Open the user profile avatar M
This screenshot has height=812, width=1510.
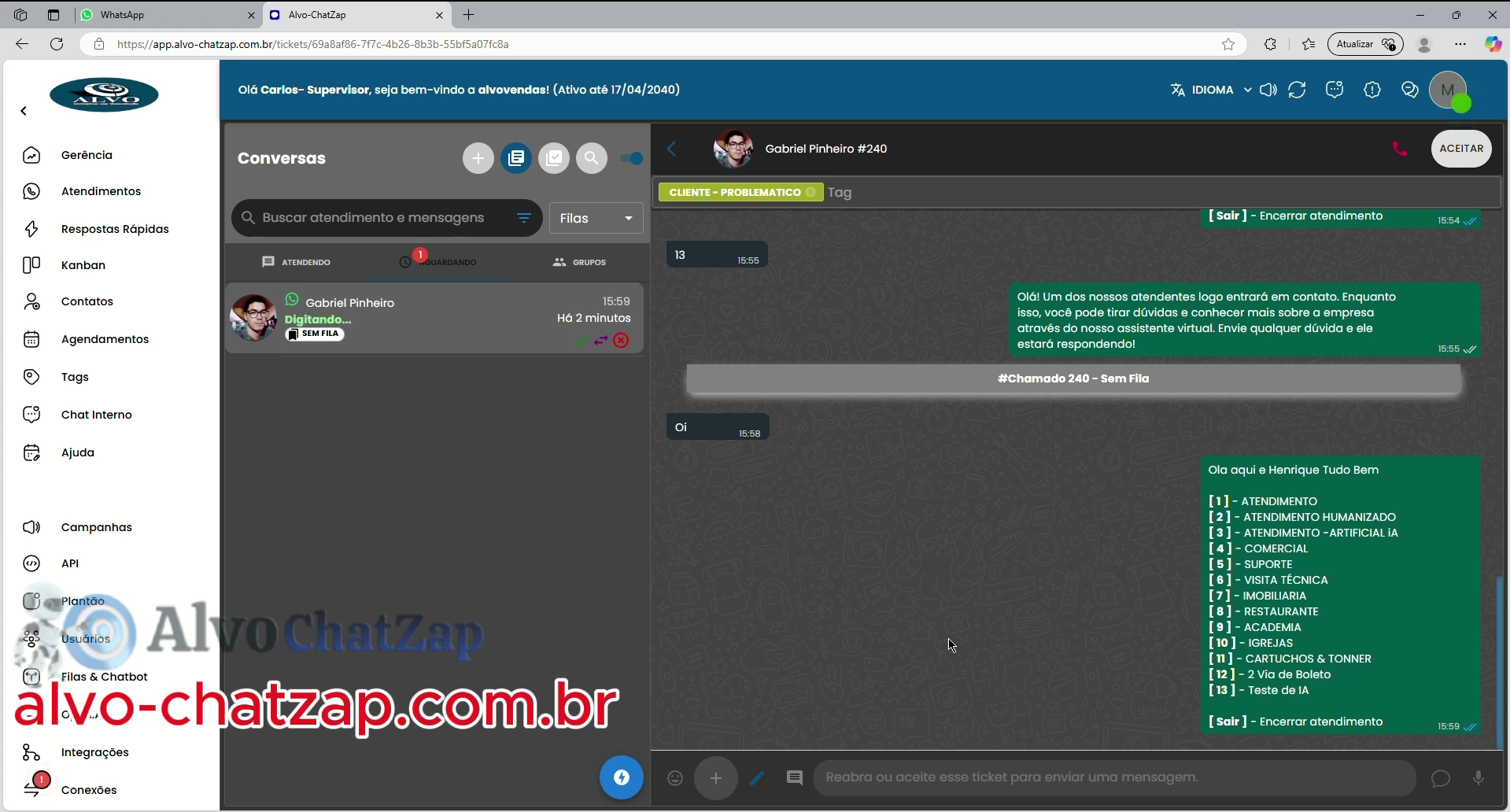pos(1448,90)
